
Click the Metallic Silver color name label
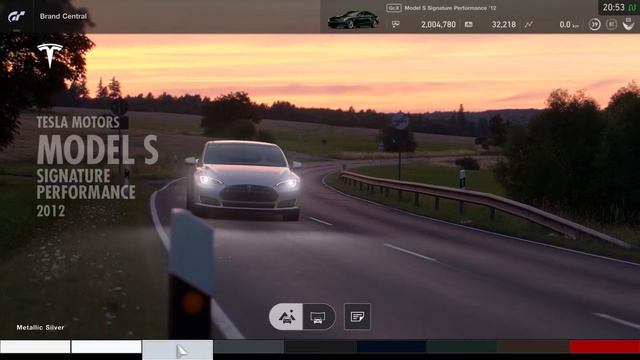(40, 327)
